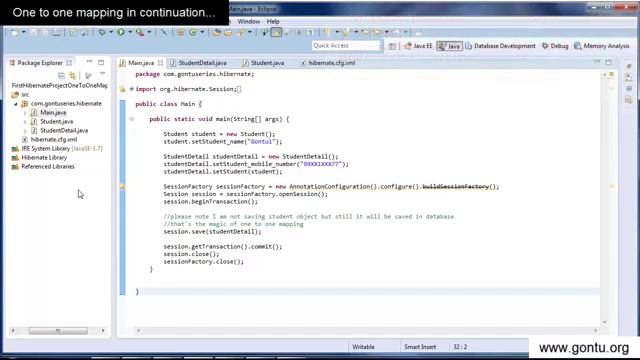Expand Student.java node in Package Explorer
This screenshot has width=640, height=360.
click(25, 122)
